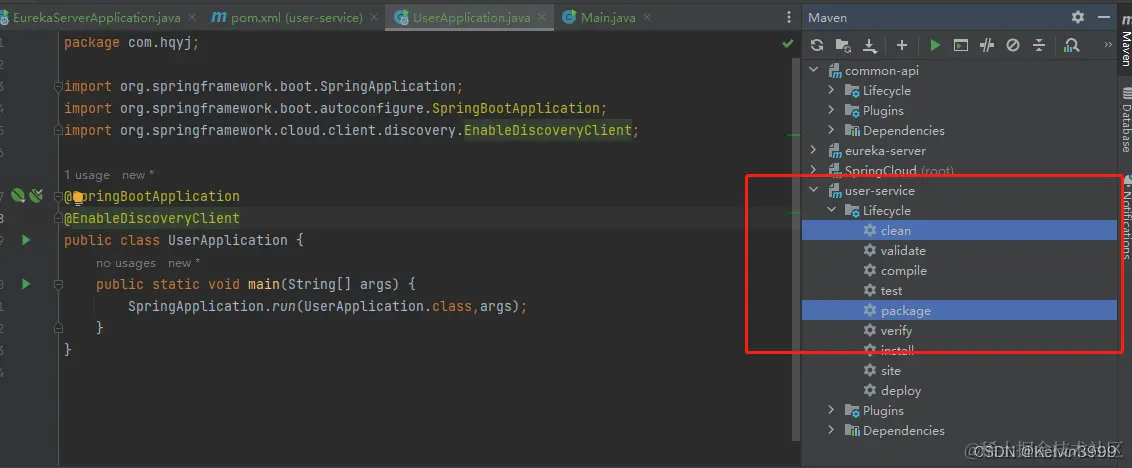Close the UserApplication.java tab

pos(542,17)
